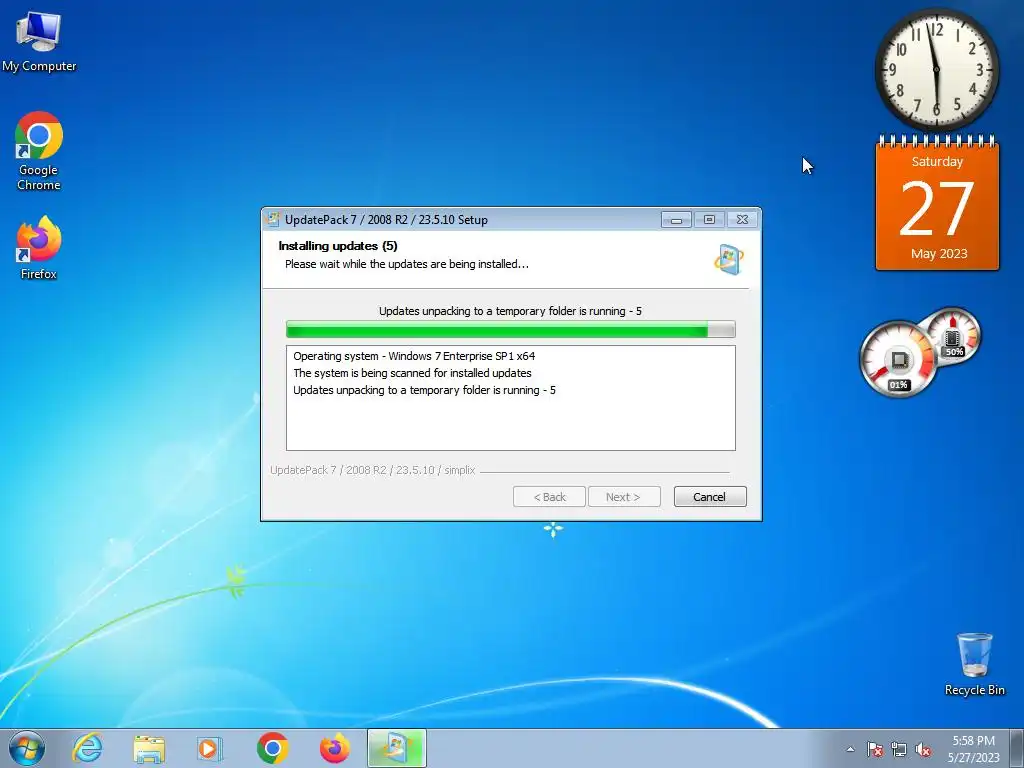Open the taskbar clock showing 5:58 PM
The height and width of the screenshot is (768, 1024).
(x=973, y=749)
